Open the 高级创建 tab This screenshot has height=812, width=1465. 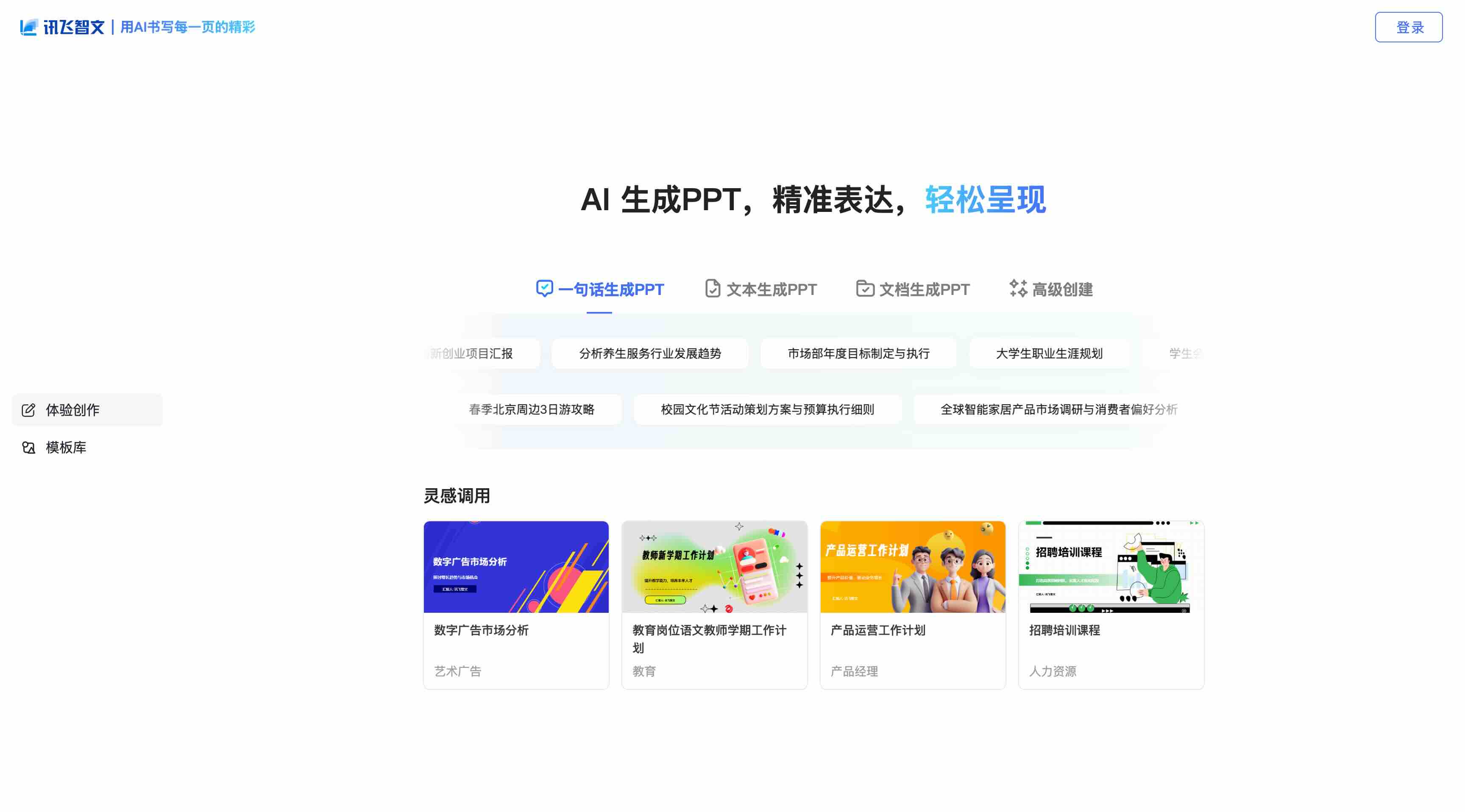1051,289
